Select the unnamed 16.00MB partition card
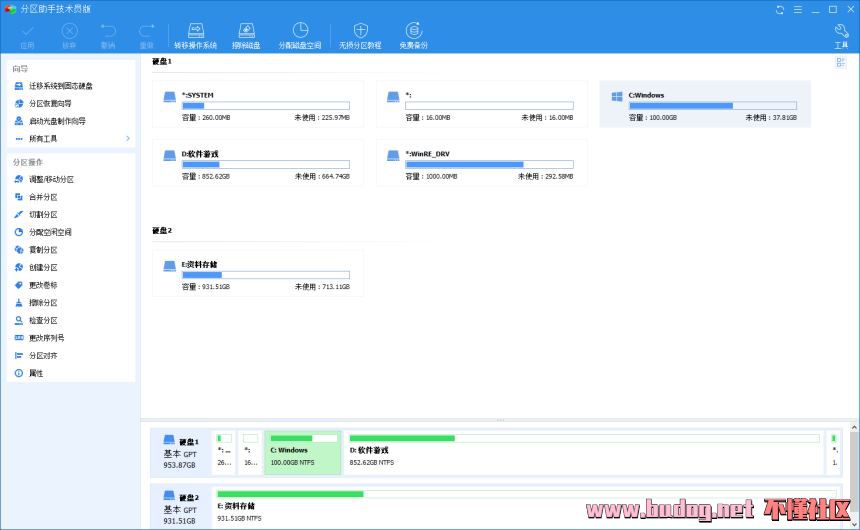The image size is (860, 530). point(482,104)
